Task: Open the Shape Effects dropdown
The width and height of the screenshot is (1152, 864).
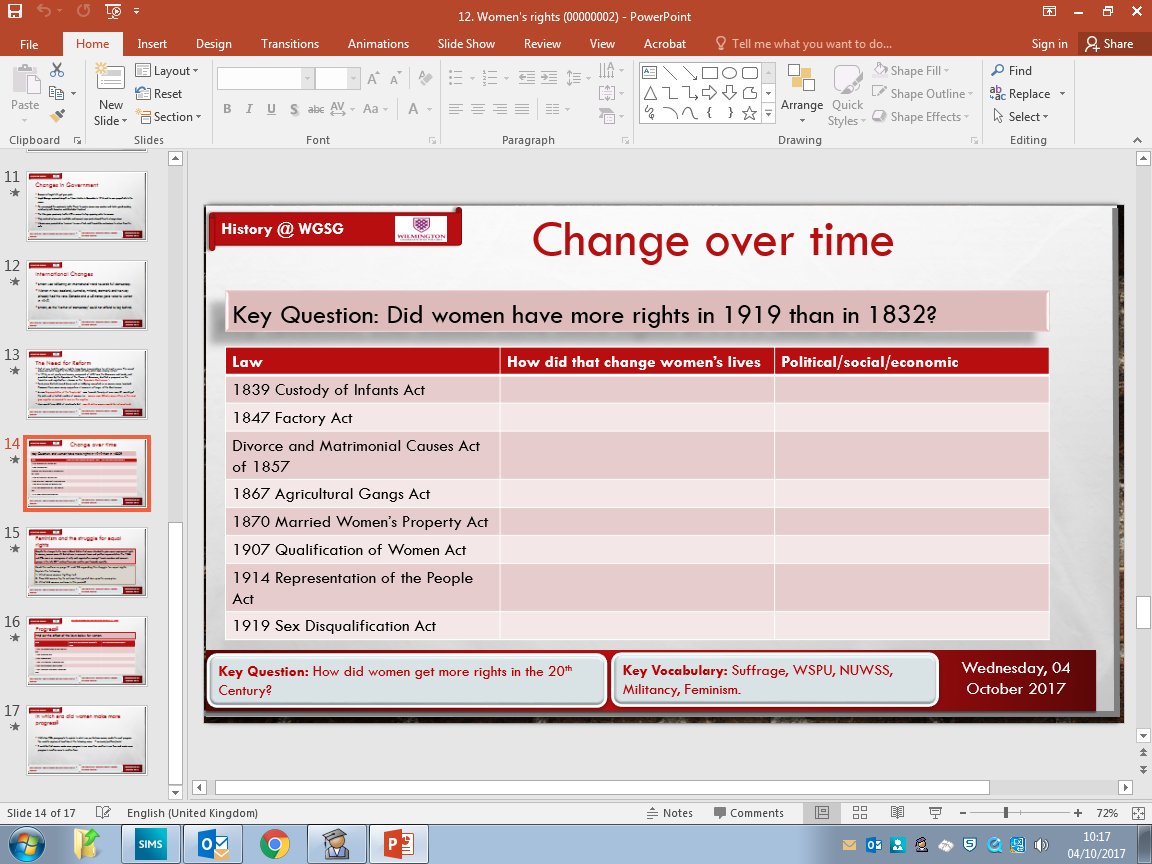Action: (920, 116)
